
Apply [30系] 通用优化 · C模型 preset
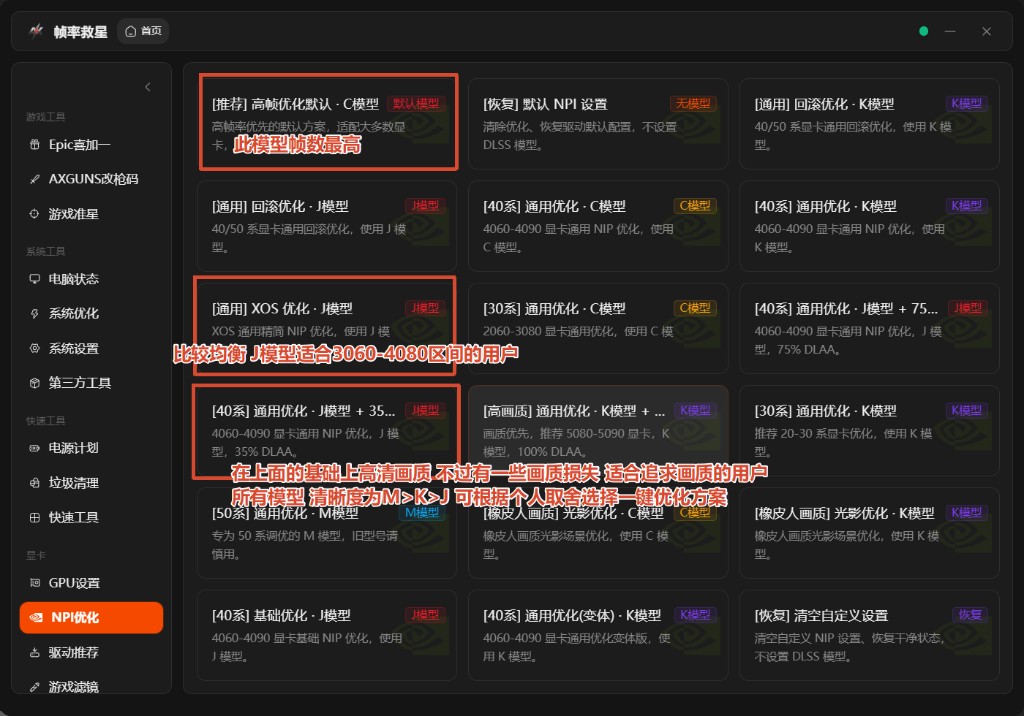point(598,329)
